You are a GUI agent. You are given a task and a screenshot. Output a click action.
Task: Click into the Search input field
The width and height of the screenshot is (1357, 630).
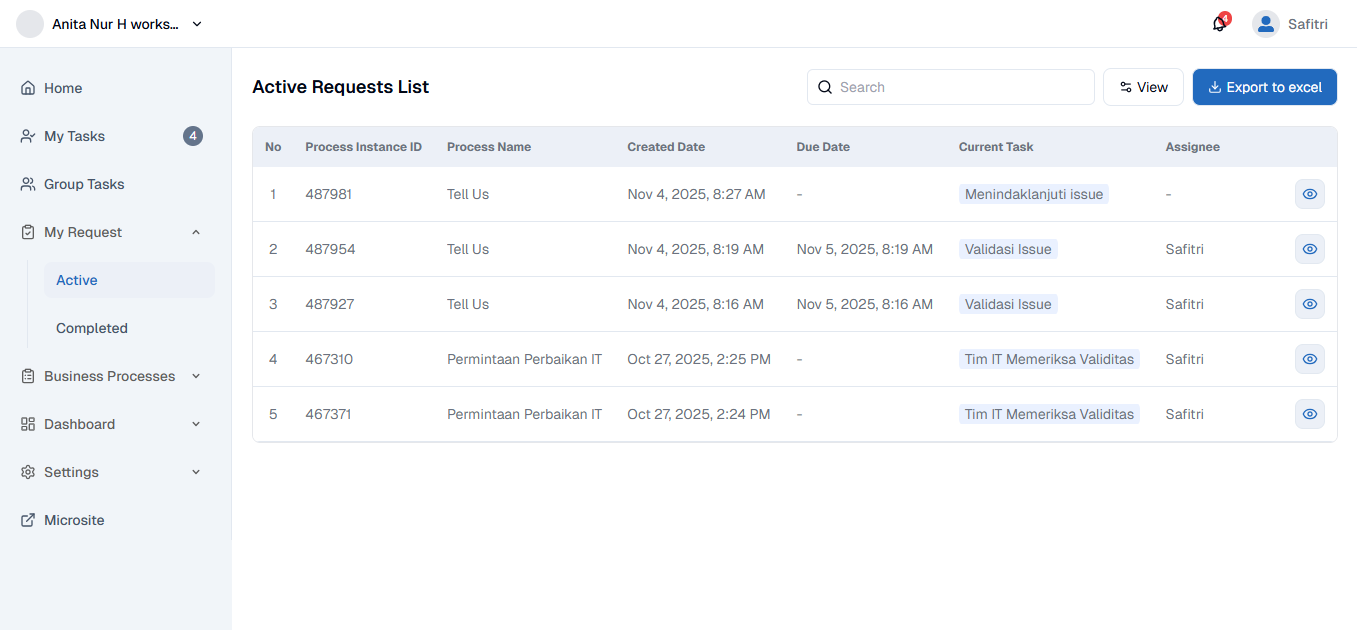click(960, 87)
